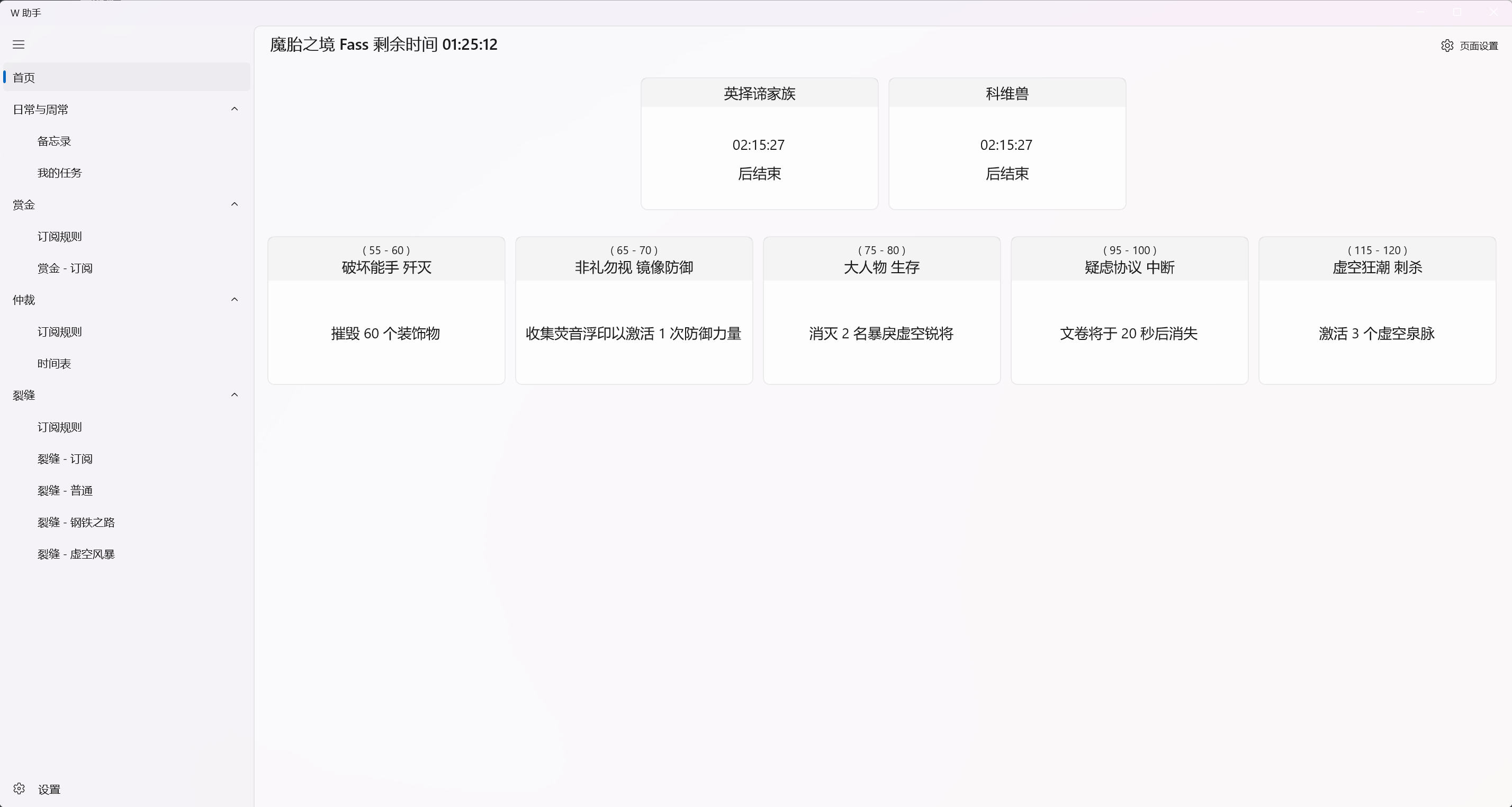Collapse the 赏金 section
Image resolution: width=1512 pixels, height=807 pixels.
[234, 204]
